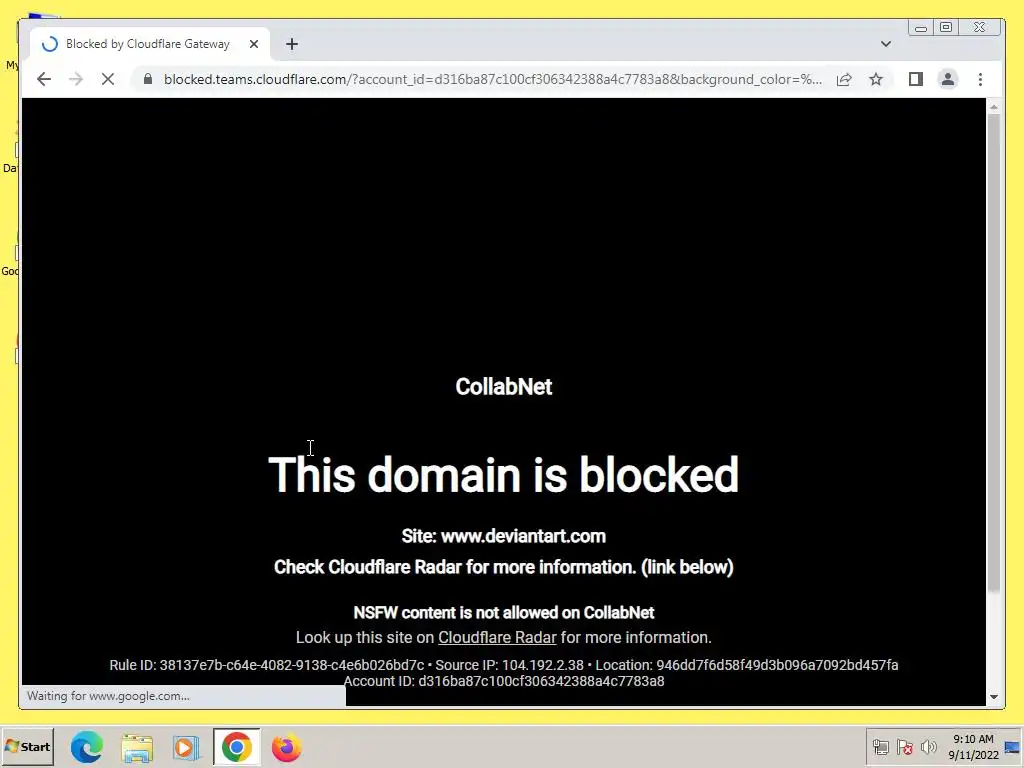Image resolution: width=1024 pixels, height=768 pixels.
Task: Open Chrome three-dot menu
Action: click(x=980, y=79)
